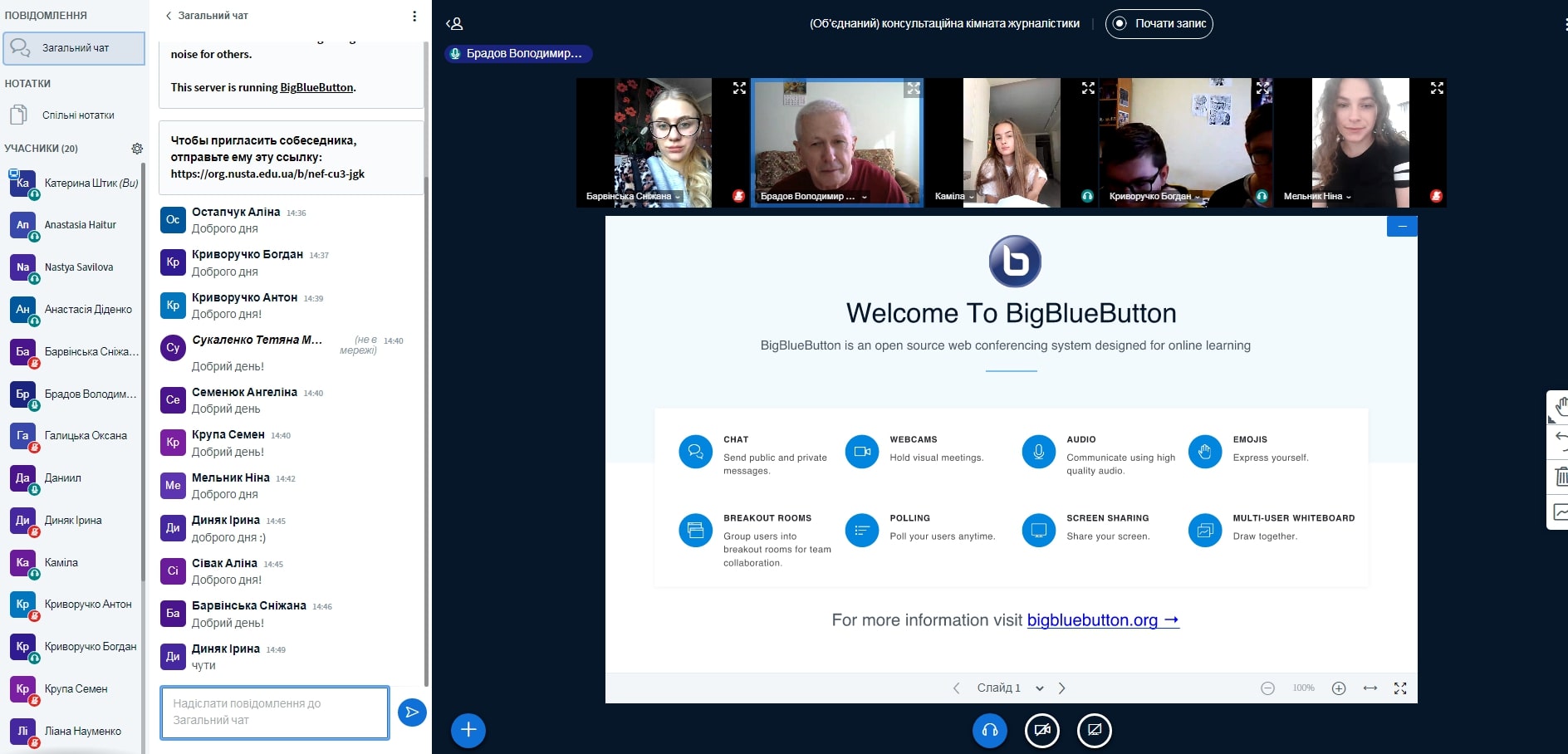
Task: Open Спільні нотатки shared notes
Action: [72, 115]
